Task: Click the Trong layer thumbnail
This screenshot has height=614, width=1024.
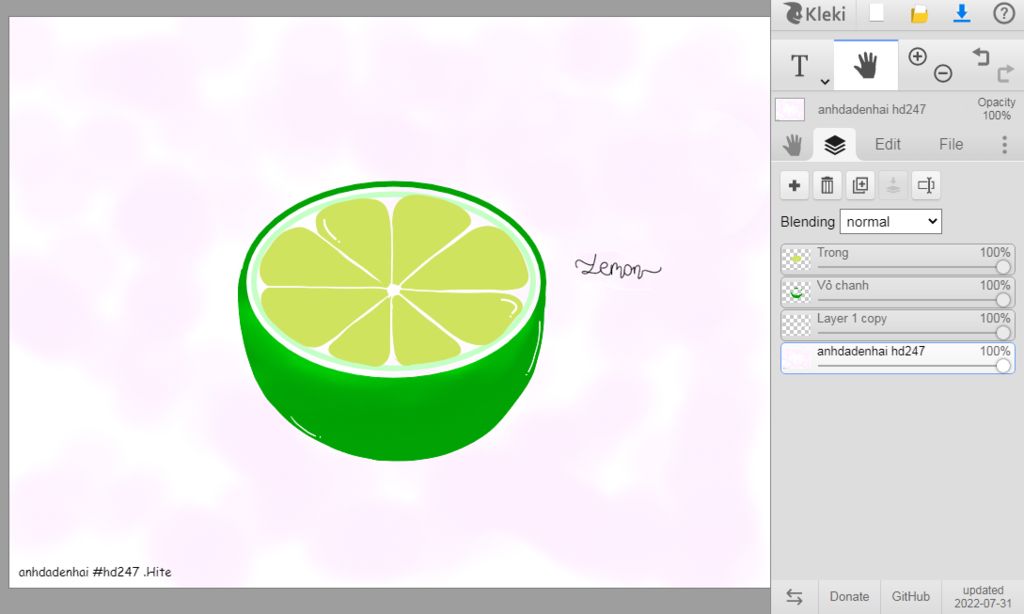Action: [796, 259]
